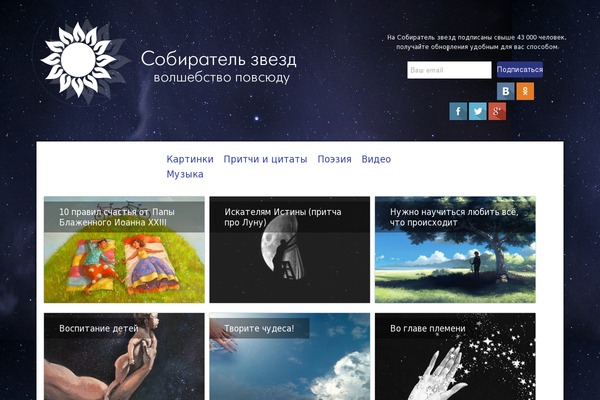The height and width of the screenshot is (400, 600).
Task: Open the Во главе племени article
Action: coord(455,356)
